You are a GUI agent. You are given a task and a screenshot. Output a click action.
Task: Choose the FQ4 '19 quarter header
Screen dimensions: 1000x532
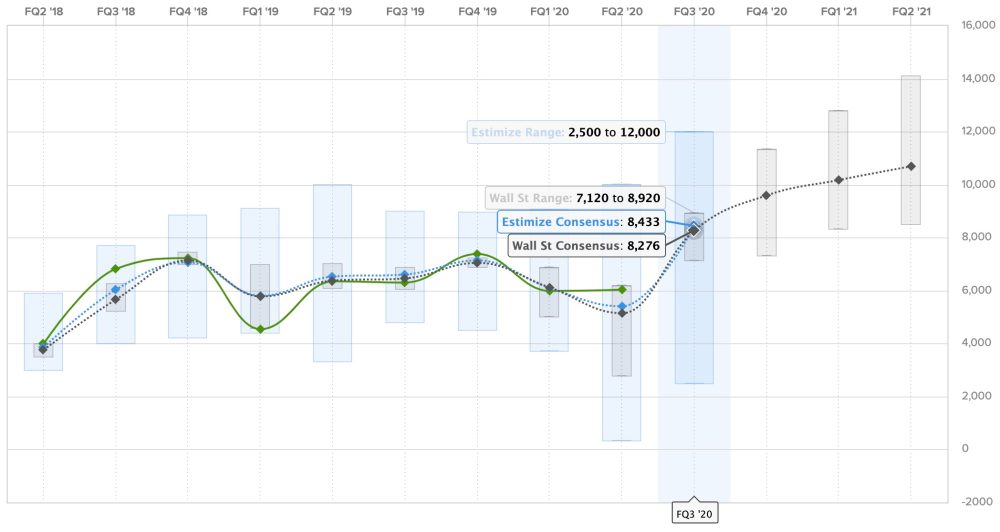(477, 11)
